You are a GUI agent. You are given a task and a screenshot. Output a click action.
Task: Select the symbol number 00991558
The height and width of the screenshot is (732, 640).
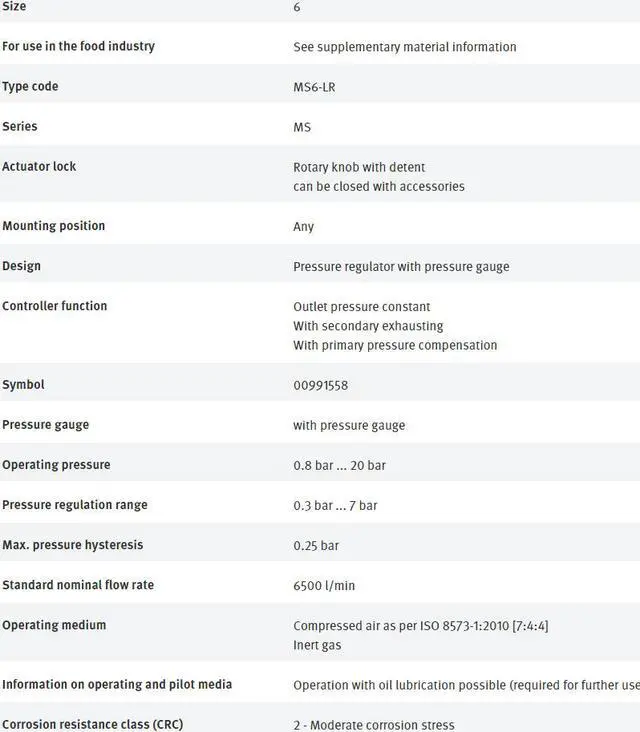click(320, 385)
